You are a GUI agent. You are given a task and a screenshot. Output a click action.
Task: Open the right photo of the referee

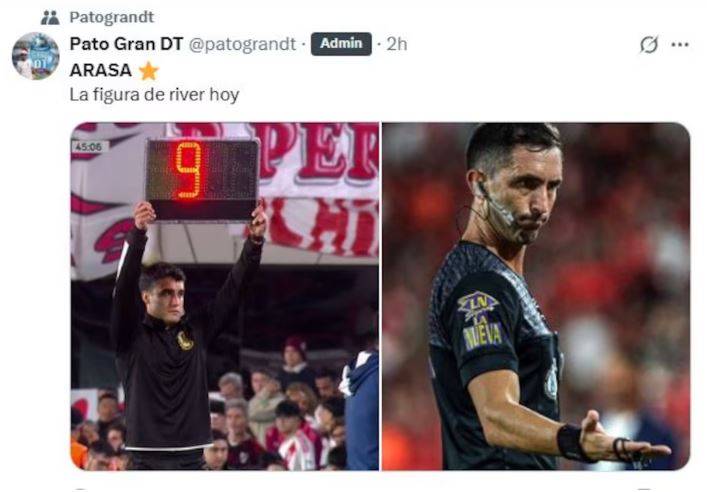pos(536,296)
